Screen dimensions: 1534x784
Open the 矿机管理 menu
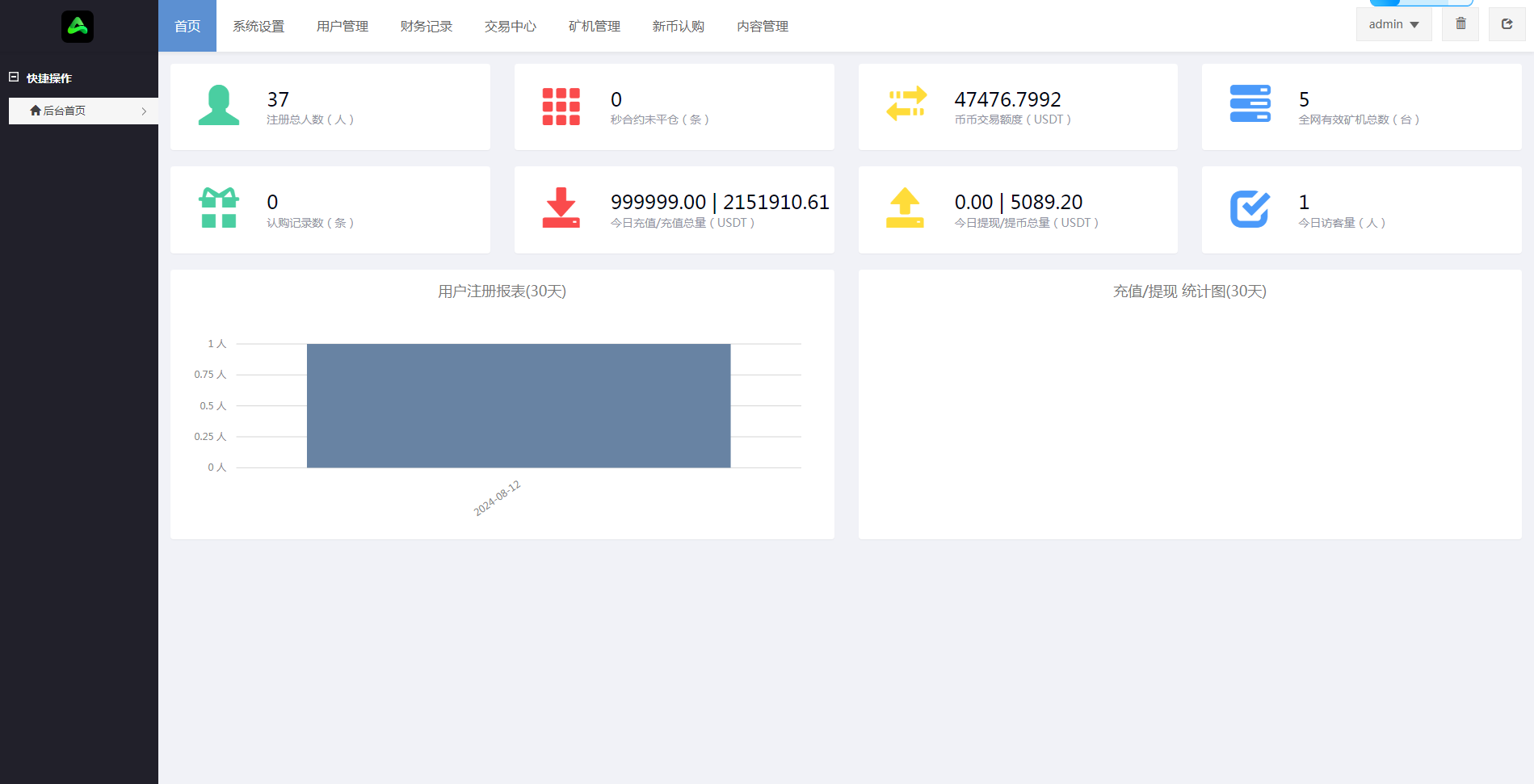tap(594, 26)
